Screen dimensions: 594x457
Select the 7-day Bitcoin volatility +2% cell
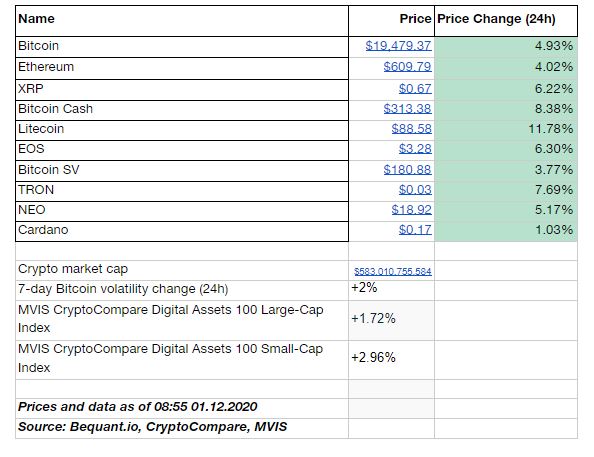[391, 291]
